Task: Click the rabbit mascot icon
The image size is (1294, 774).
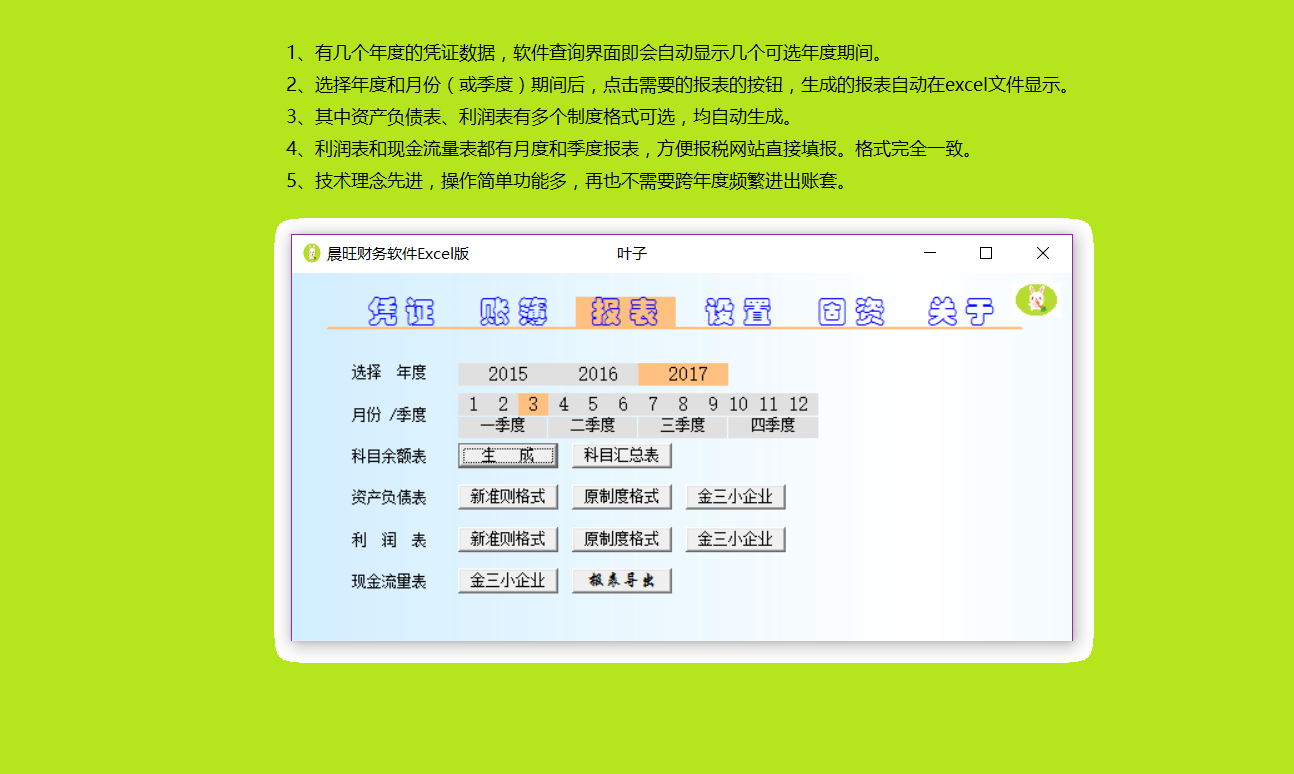Action: pos(1037,299)
